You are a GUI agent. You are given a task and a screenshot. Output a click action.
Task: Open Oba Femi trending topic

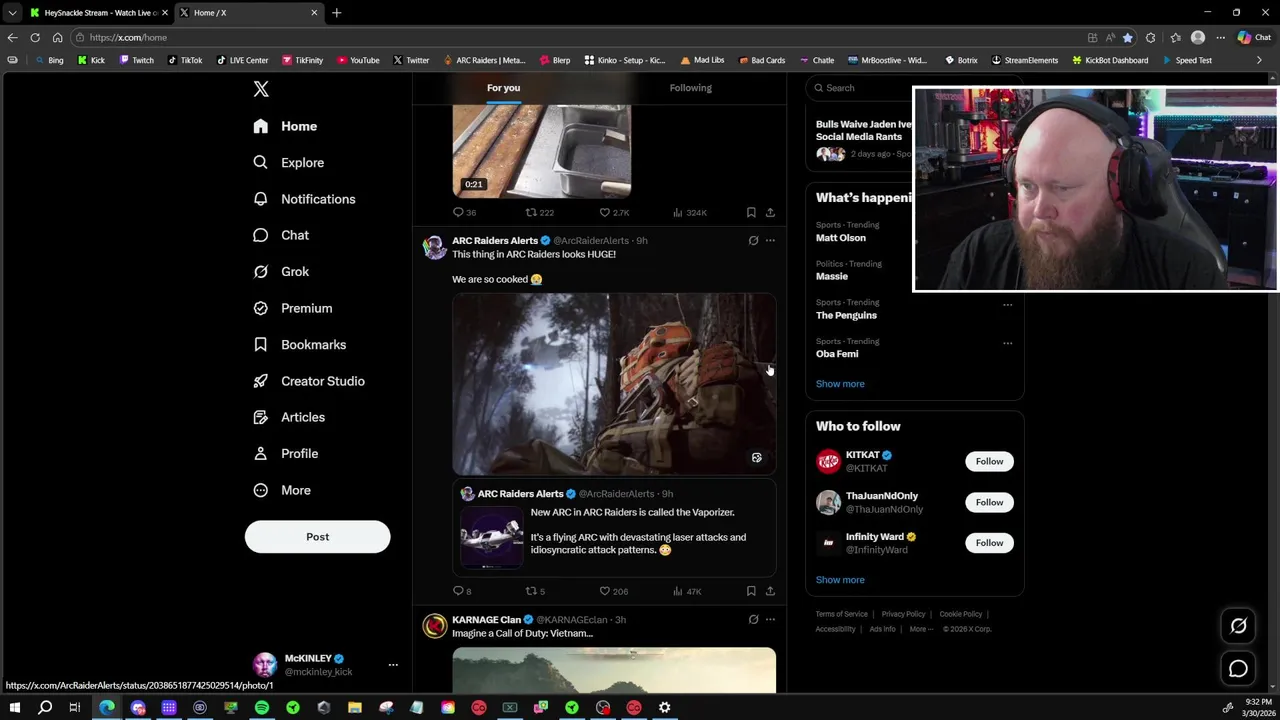tap(837, 354)
